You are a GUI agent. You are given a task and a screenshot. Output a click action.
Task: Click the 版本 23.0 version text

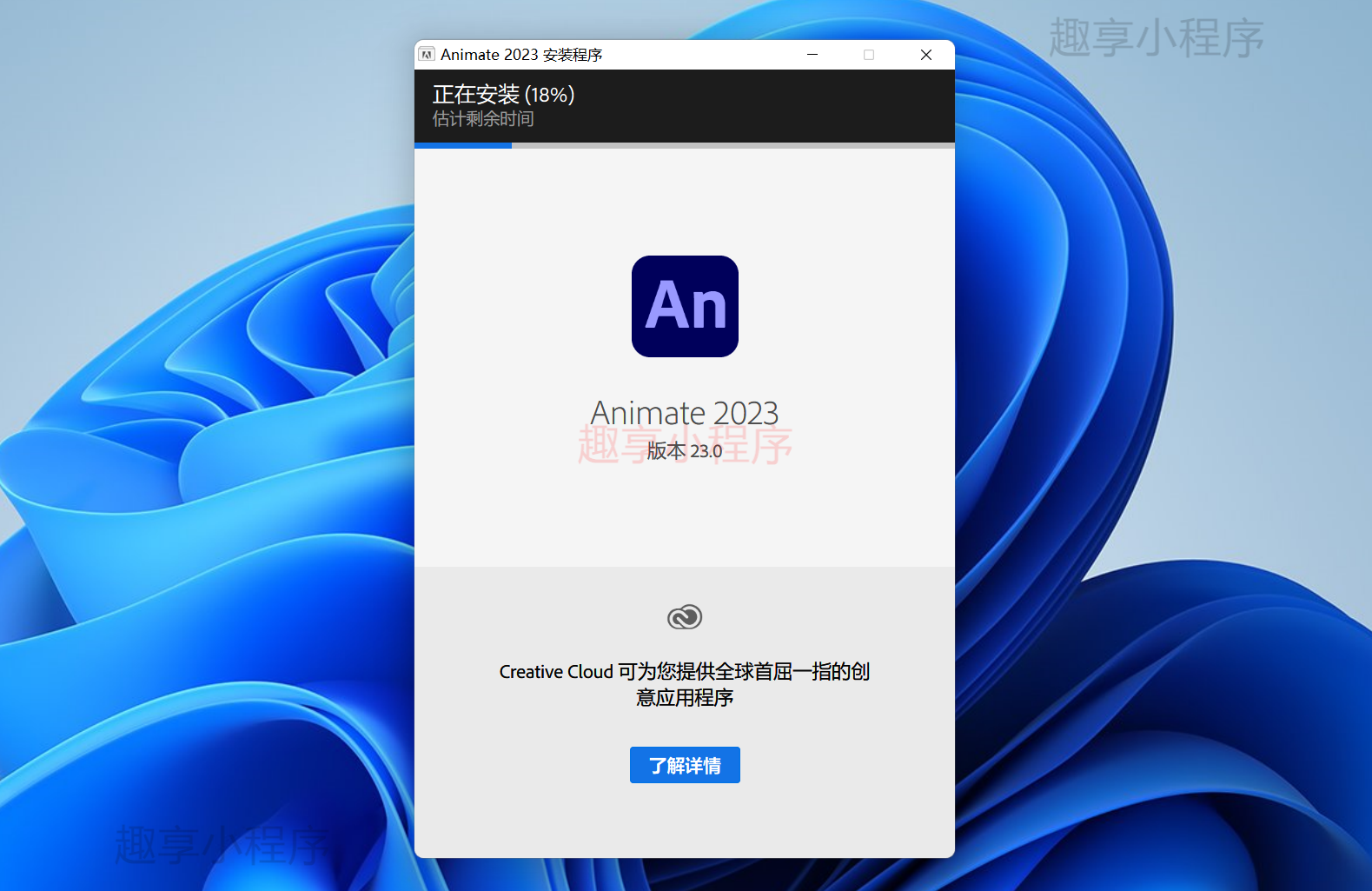point(685,450)
